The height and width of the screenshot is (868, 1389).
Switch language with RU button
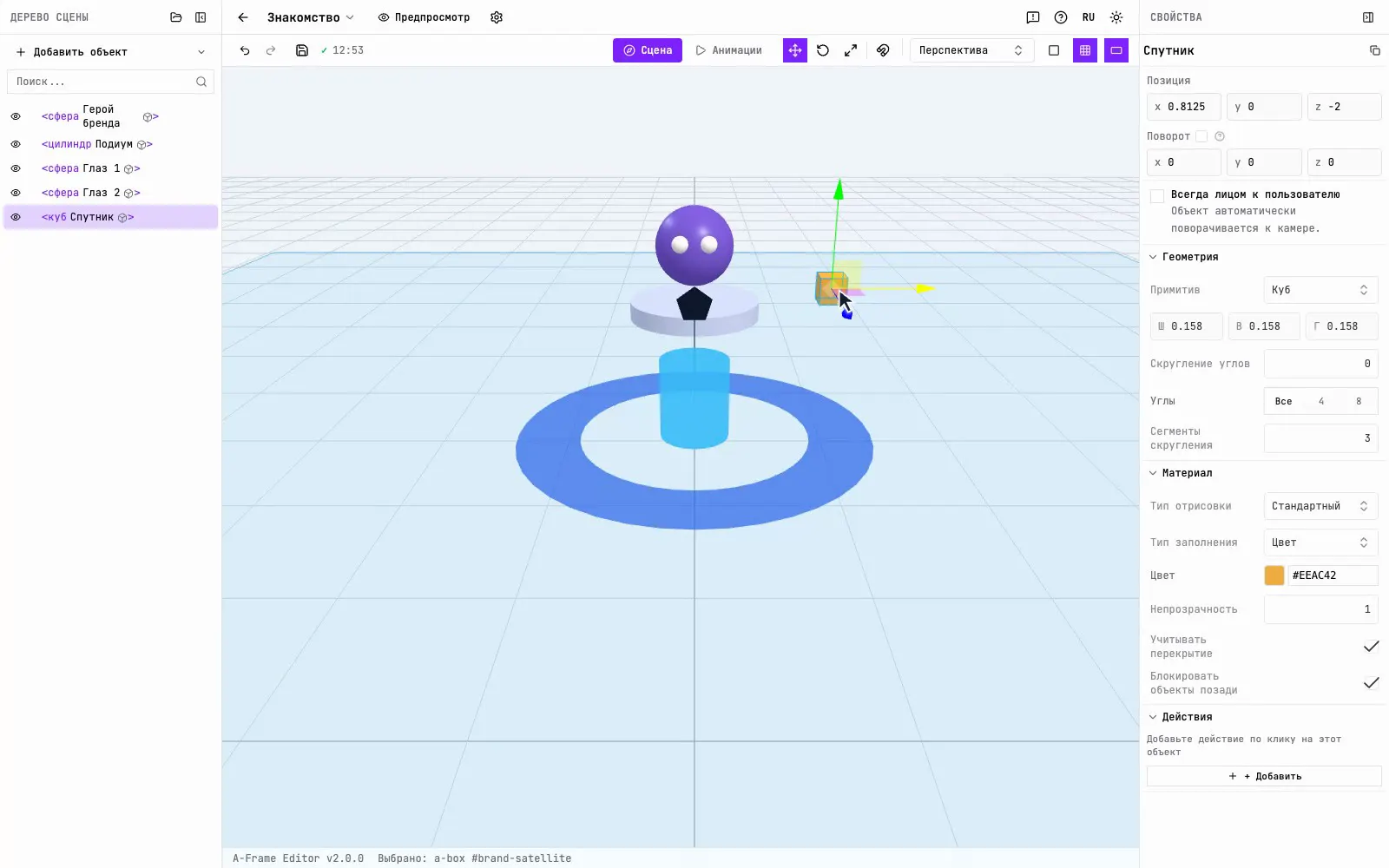pos(1089,17)
